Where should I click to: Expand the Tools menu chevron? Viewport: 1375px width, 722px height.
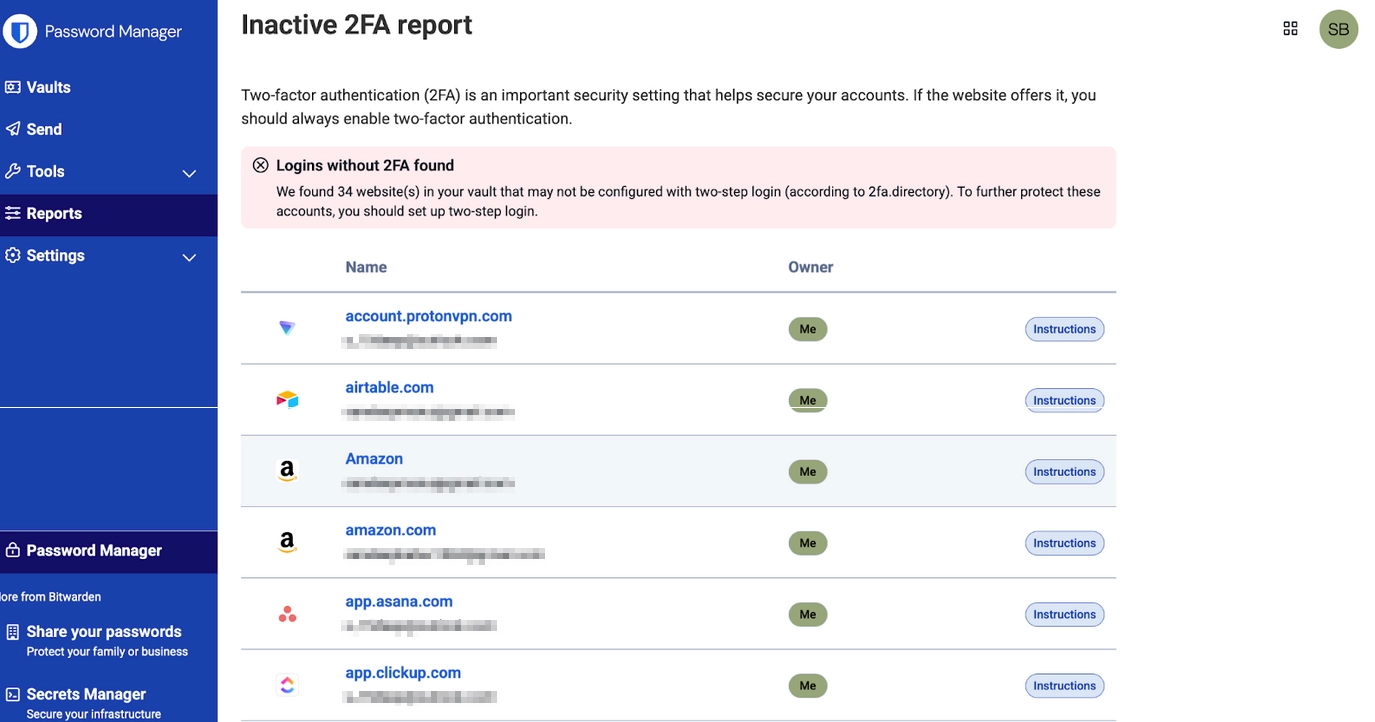[x=189, y=173]
